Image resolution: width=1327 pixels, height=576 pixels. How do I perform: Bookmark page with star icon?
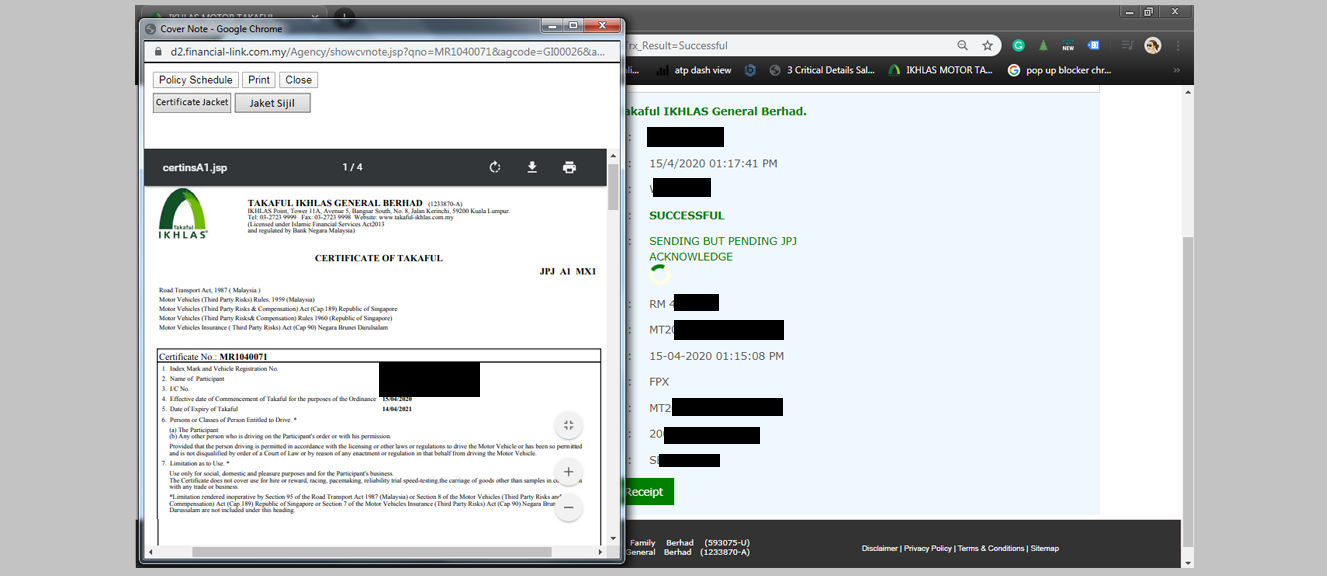(x=987, y=46)
